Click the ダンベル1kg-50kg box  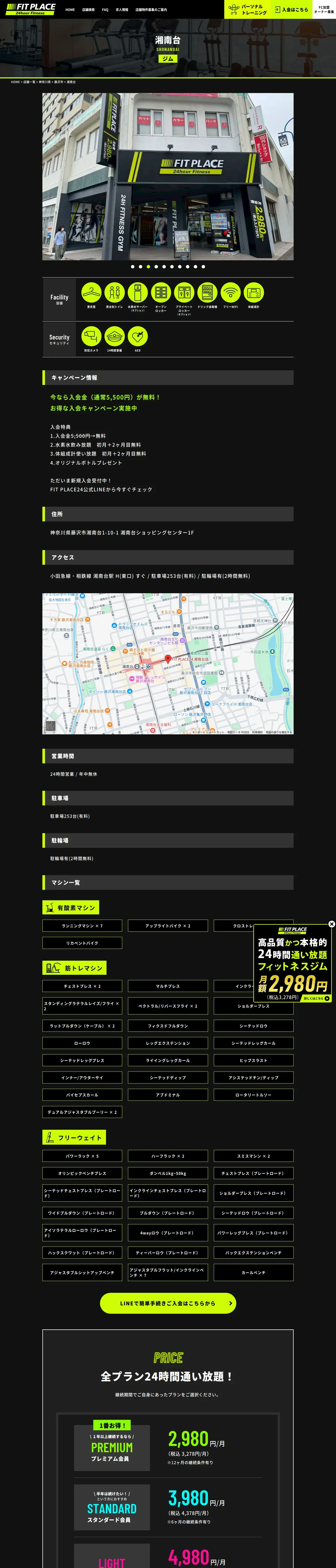coord(168,1173)
